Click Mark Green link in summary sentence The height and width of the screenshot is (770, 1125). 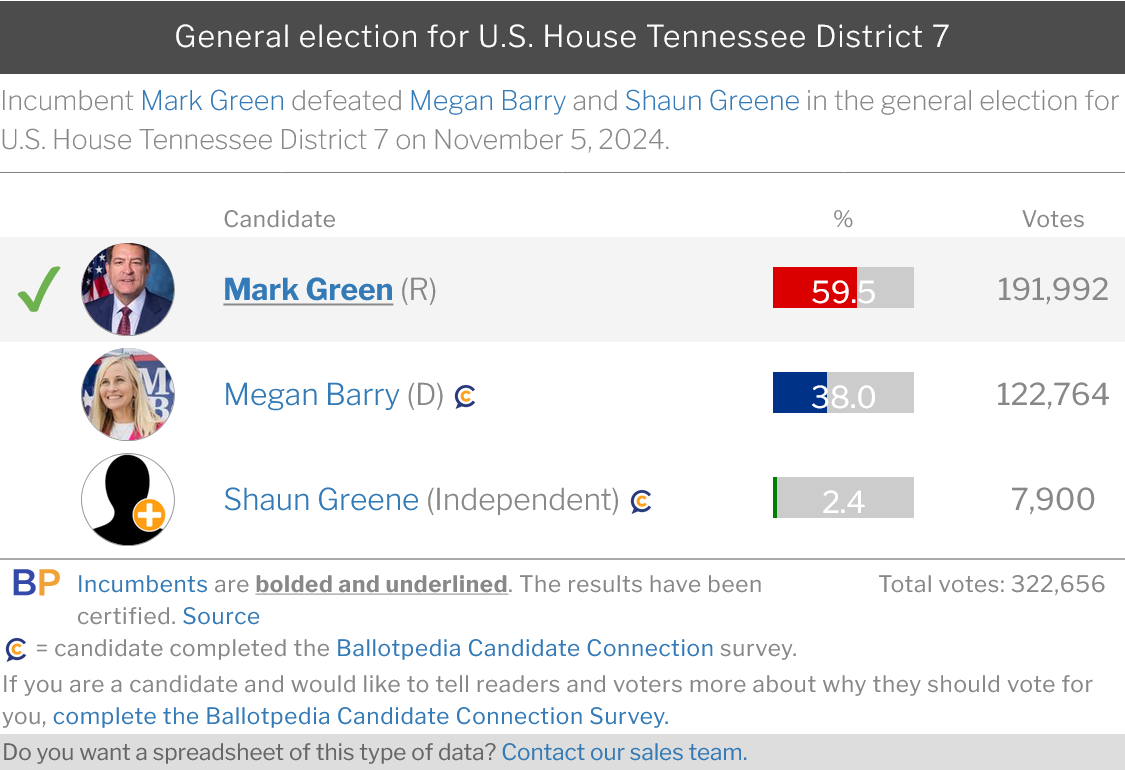pyautogui.click(x=212, y=101)
